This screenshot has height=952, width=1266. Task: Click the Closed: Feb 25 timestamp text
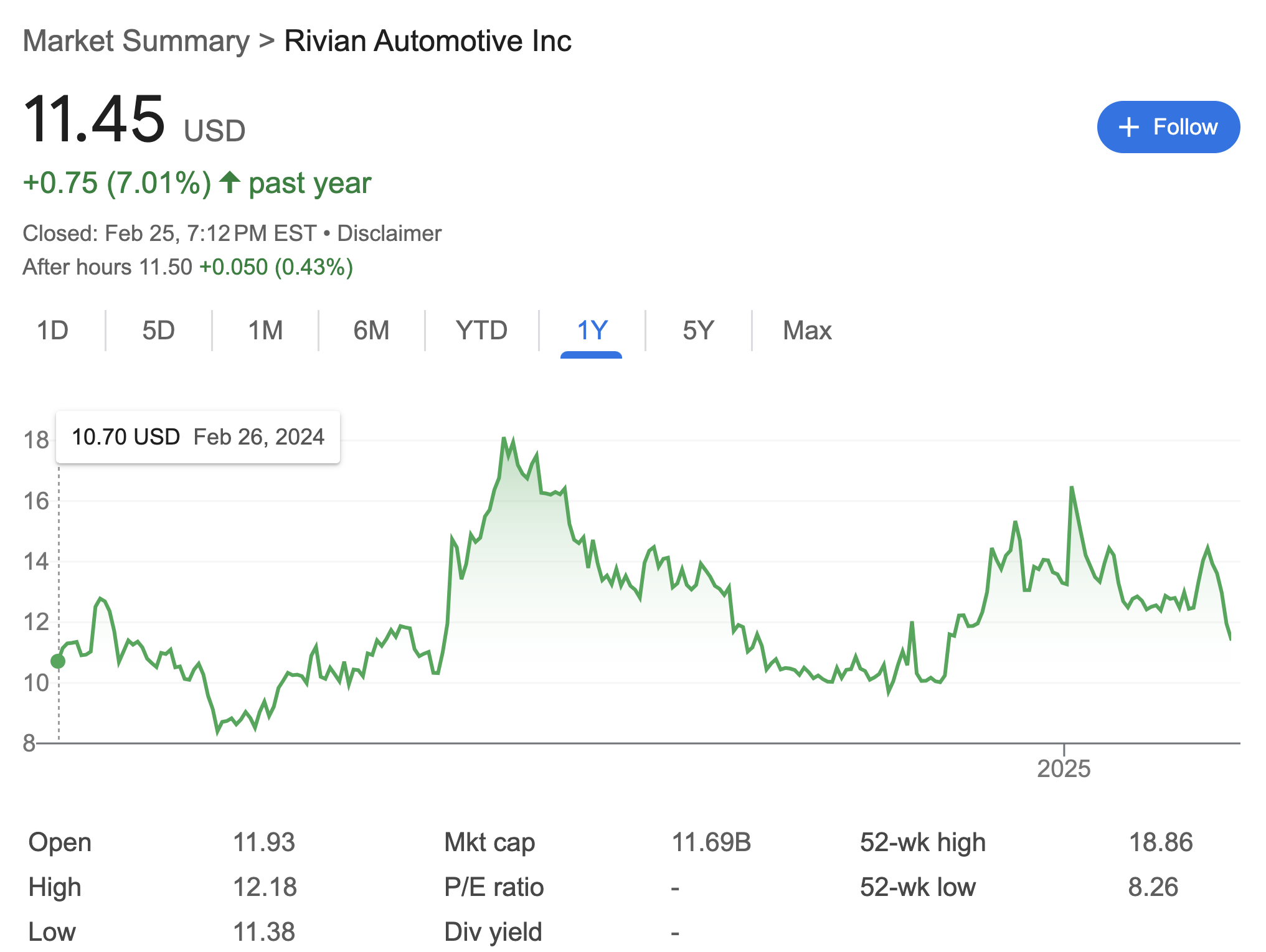169,233
